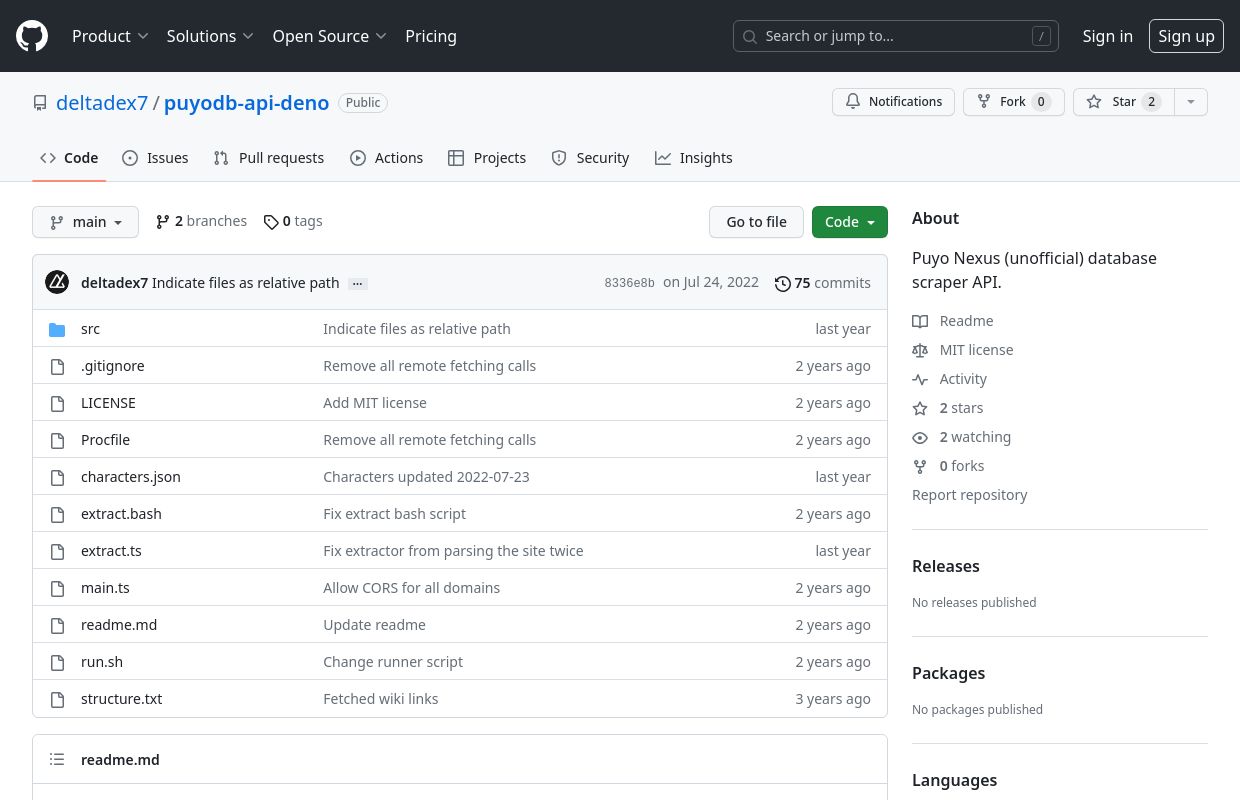Open the characters.json file
This screenshot has width=1240, height=800.
[x=131, y=477]
